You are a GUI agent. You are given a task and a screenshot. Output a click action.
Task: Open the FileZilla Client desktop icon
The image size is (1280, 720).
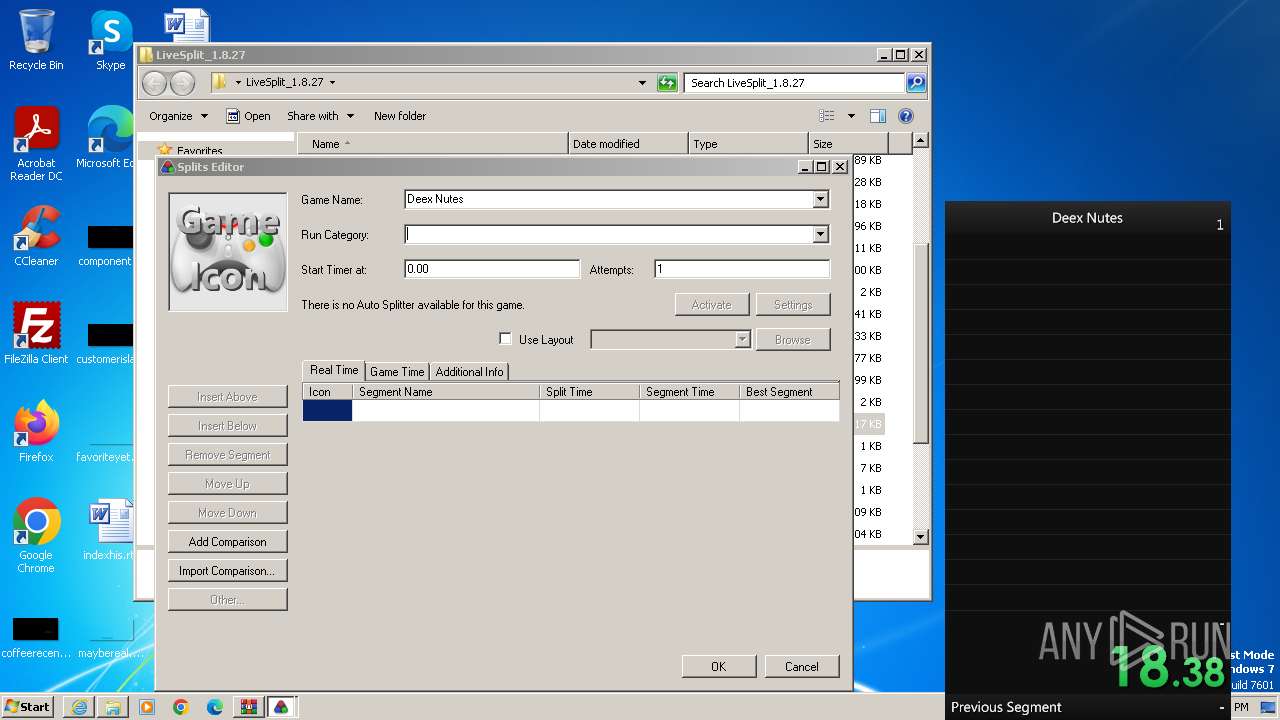(36, 334)
